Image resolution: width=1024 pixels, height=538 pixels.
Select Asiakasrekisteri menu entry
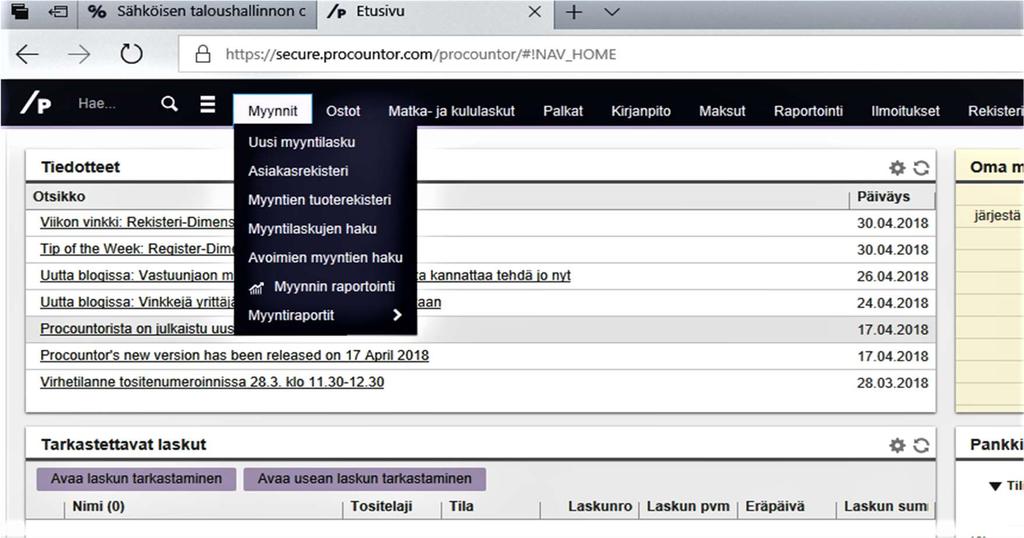point(325,170)
